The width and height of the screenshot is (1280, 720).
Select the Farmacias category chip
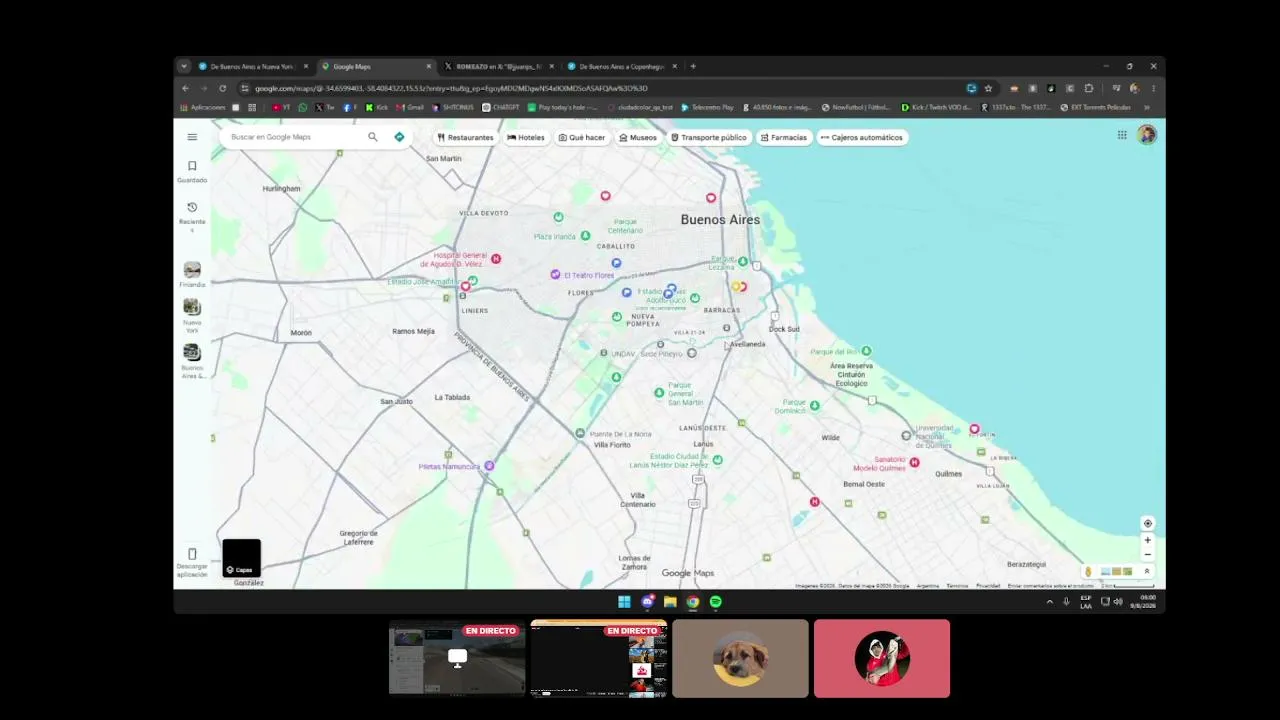(x=783, y=137)
